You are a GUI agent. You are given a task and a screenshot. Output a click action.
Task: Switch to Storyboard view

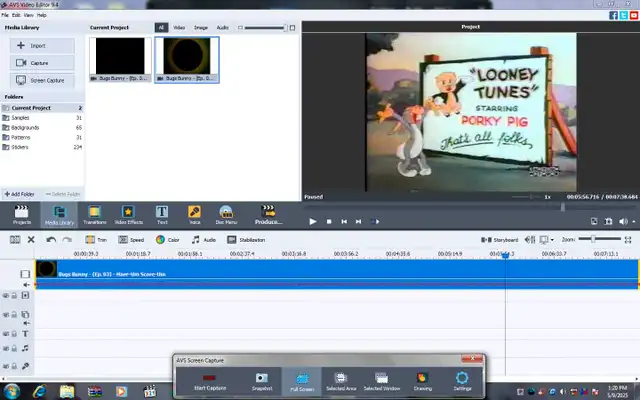[x=500, y=240]
